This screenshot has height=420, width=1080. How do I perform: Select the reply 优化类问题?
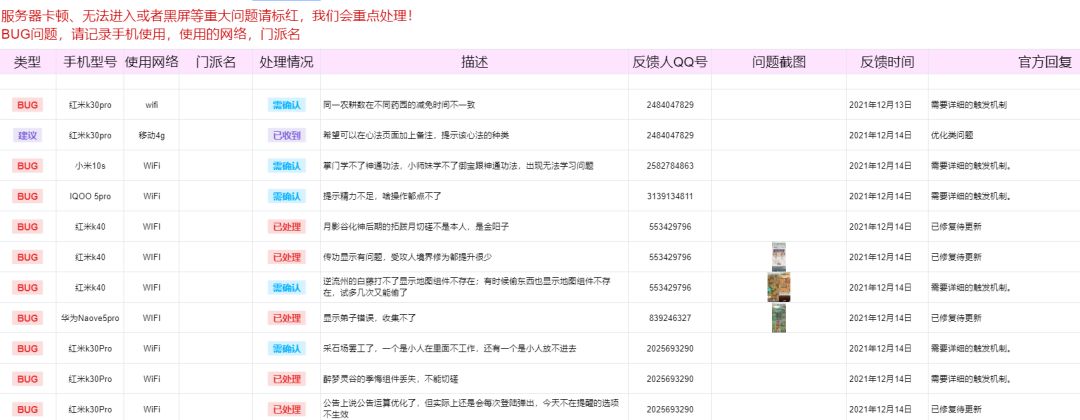coord(952,136)
